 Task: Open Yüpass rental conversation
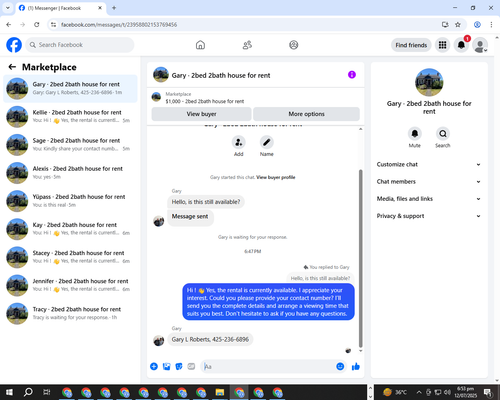[x=70, y=201]
